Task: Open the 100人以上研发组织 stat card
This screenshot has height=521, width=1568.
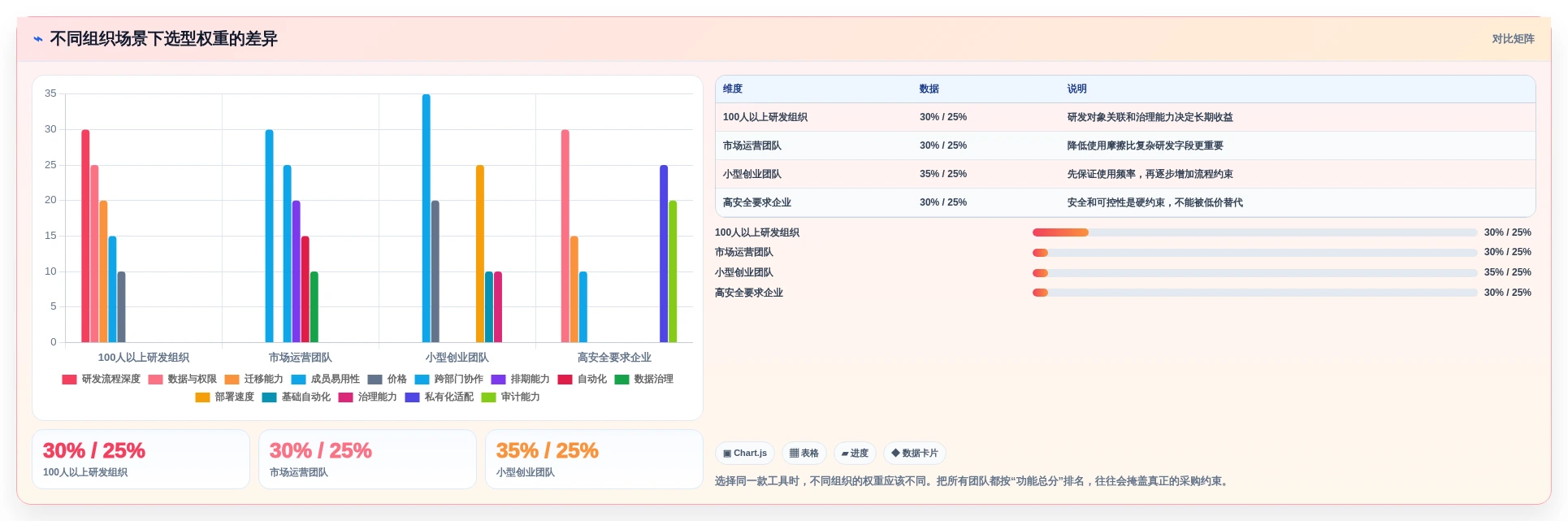Action: pos(141,459)
